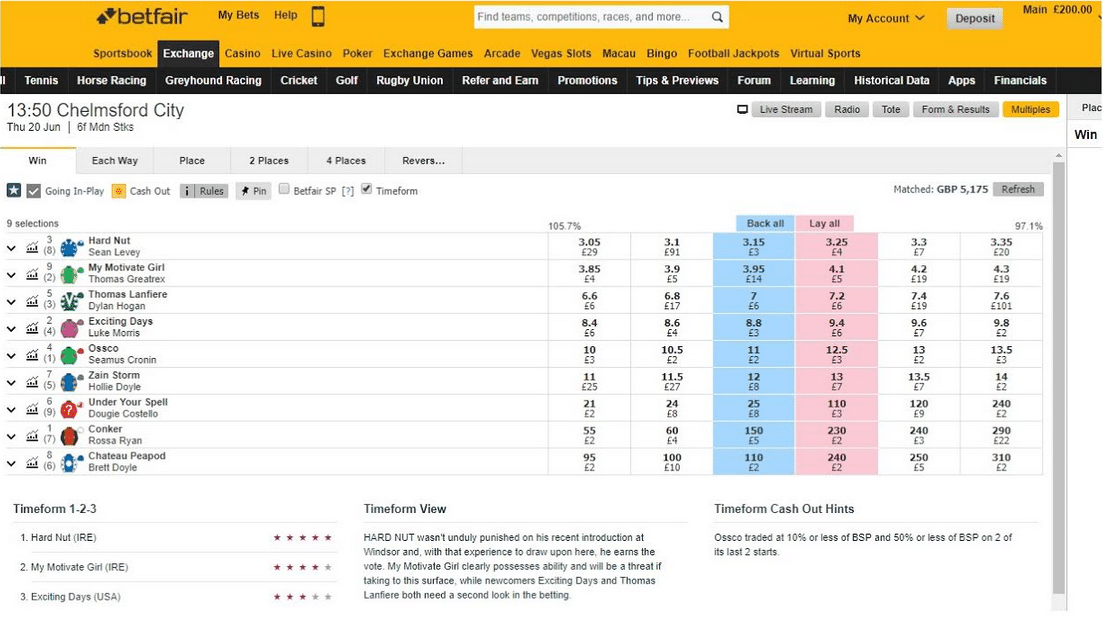
Task: Click Zain Storm blue silks icon
Action: [70, 381]
